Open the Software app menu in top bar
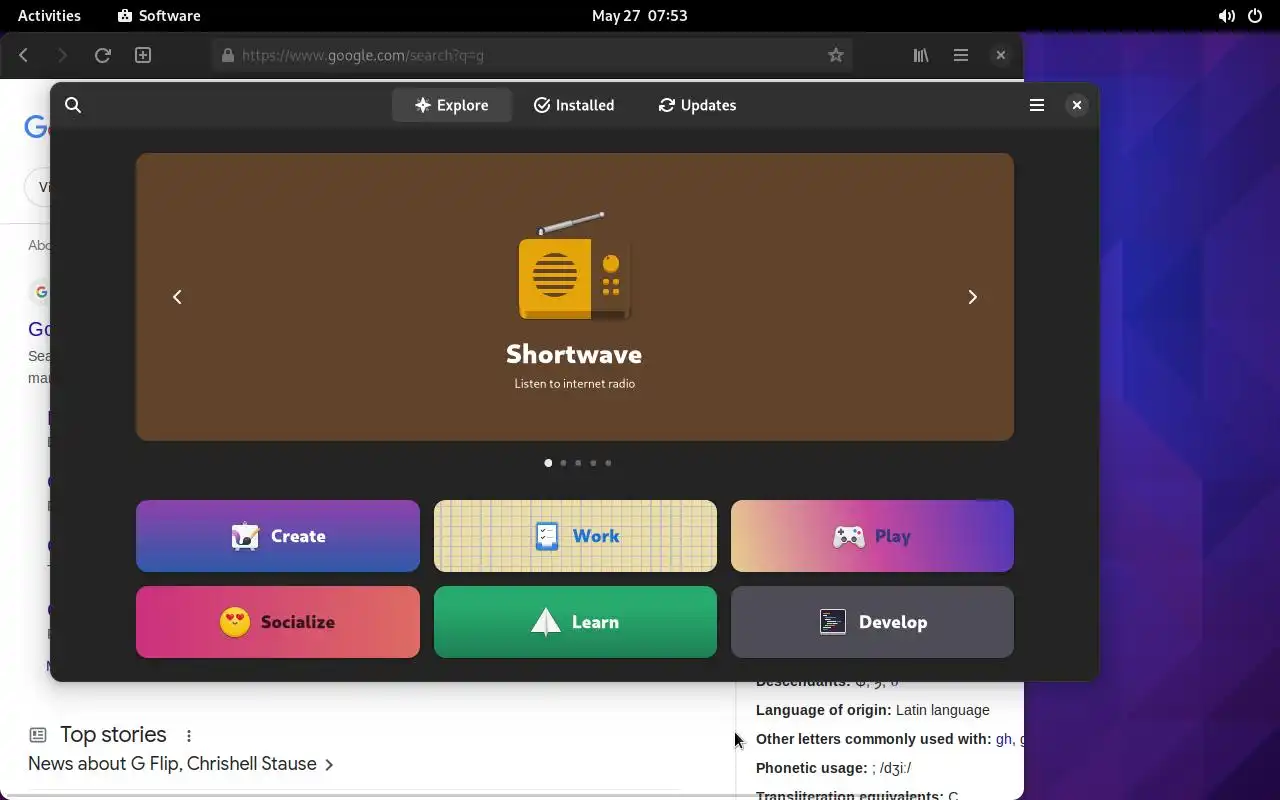The width and height of the screenshot is (1280, 800). click(159, 15)
